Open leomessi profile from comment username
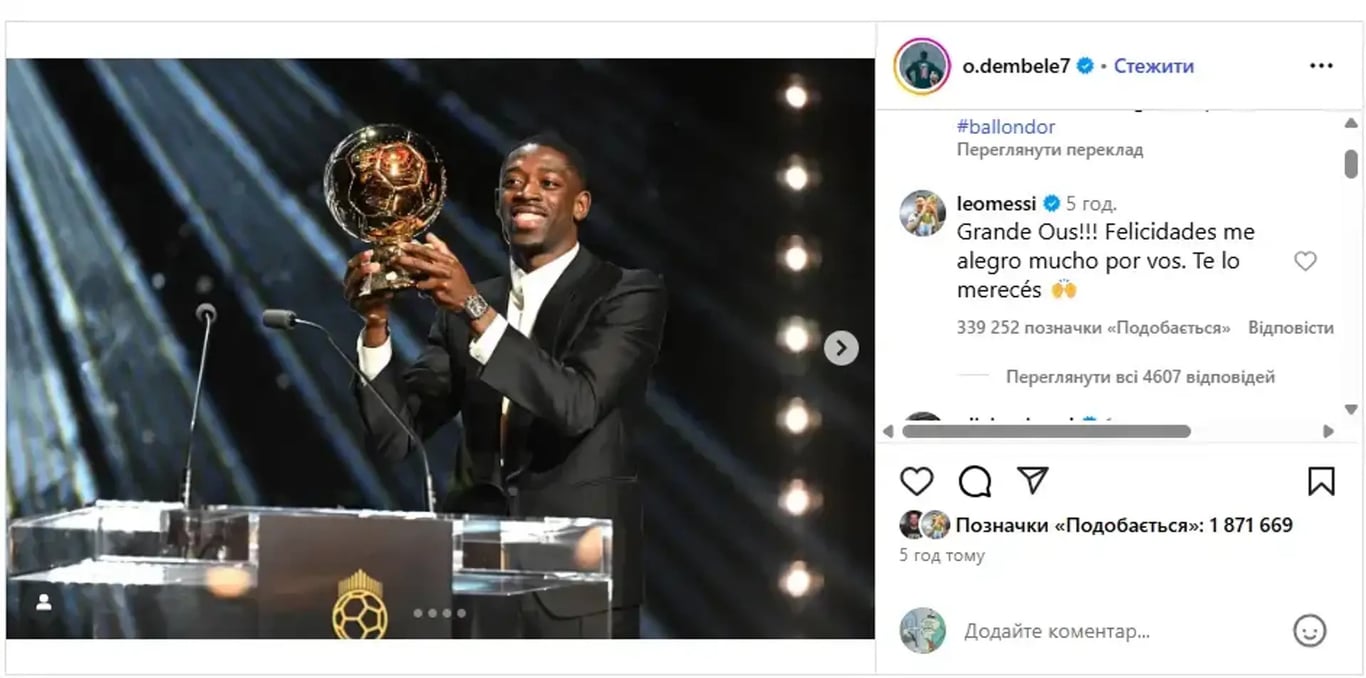This screenshot has height=678, width=1366. tap(996, 204)
